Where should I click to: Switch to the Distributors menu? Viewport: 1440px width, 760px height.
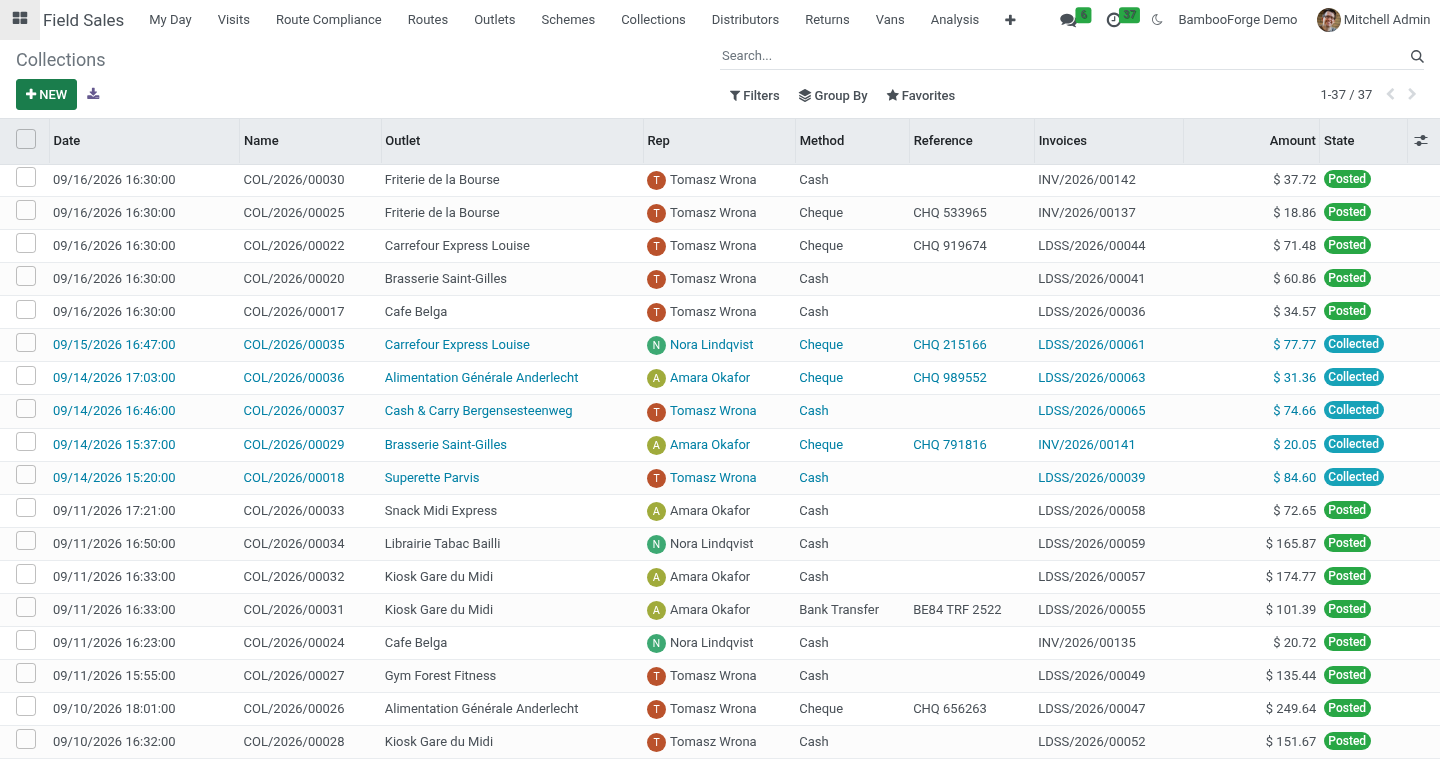pyautogui.click(x=745, y=20)
